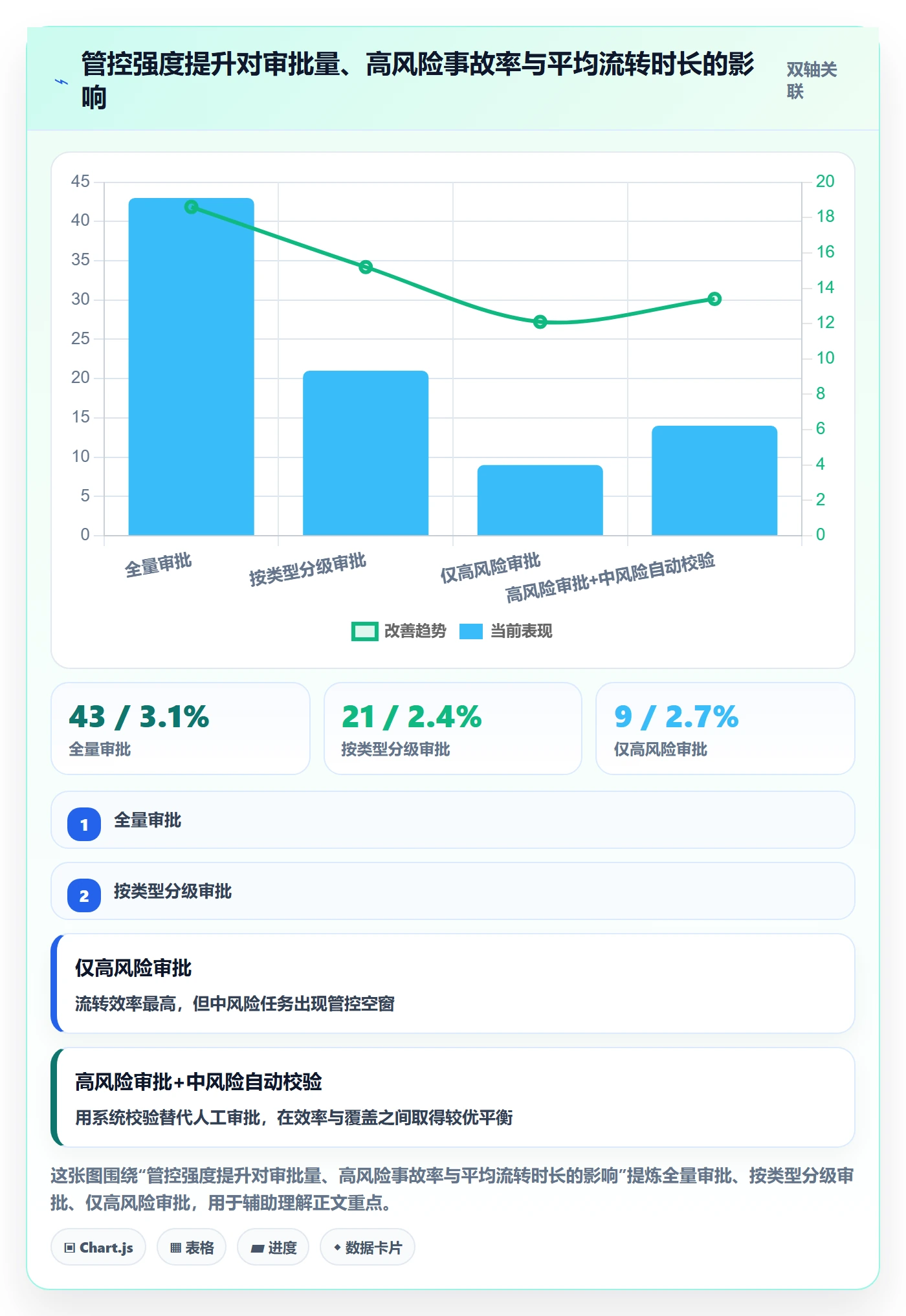Open the 21 / 2.4% data card
This screenshot has width=906, height=1316.
453,729
